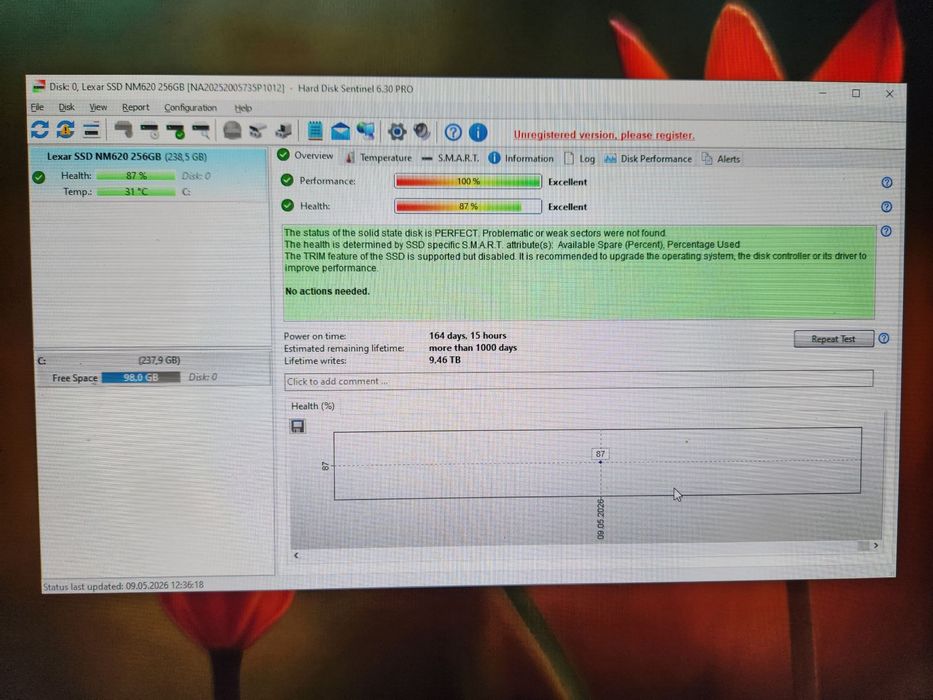The width and height of the screenshot is (933, 700).
Task: Click help icon next to Performance bar
Action: click(x=887, y=183)
